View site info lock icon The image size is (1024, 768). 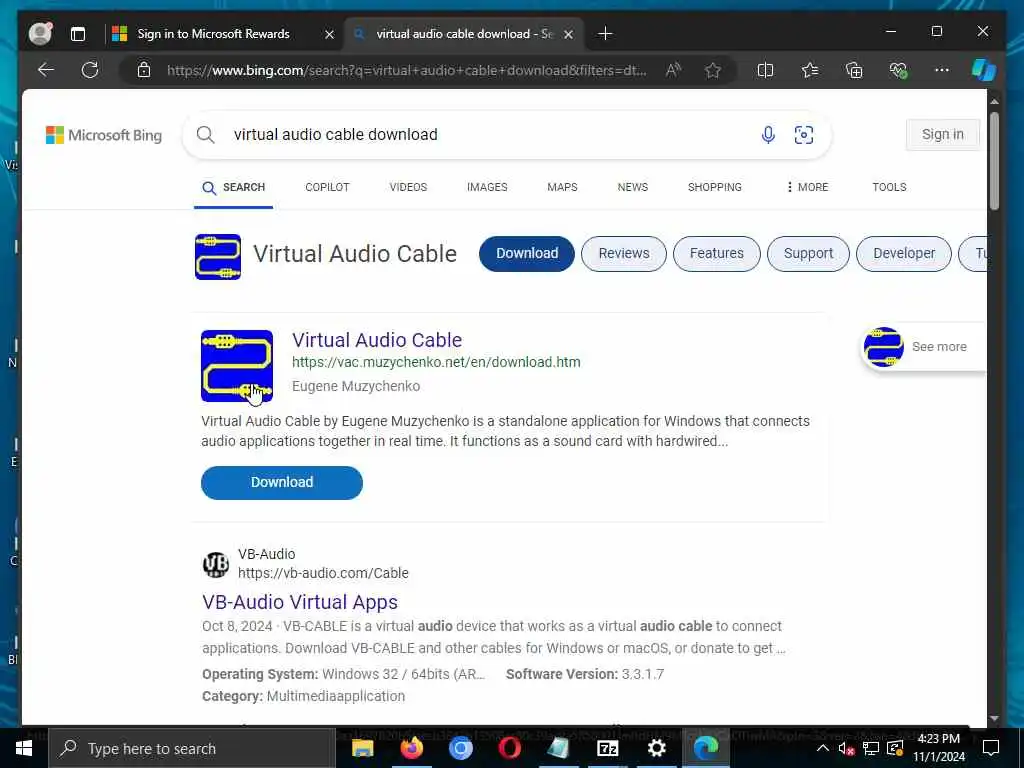144,70
